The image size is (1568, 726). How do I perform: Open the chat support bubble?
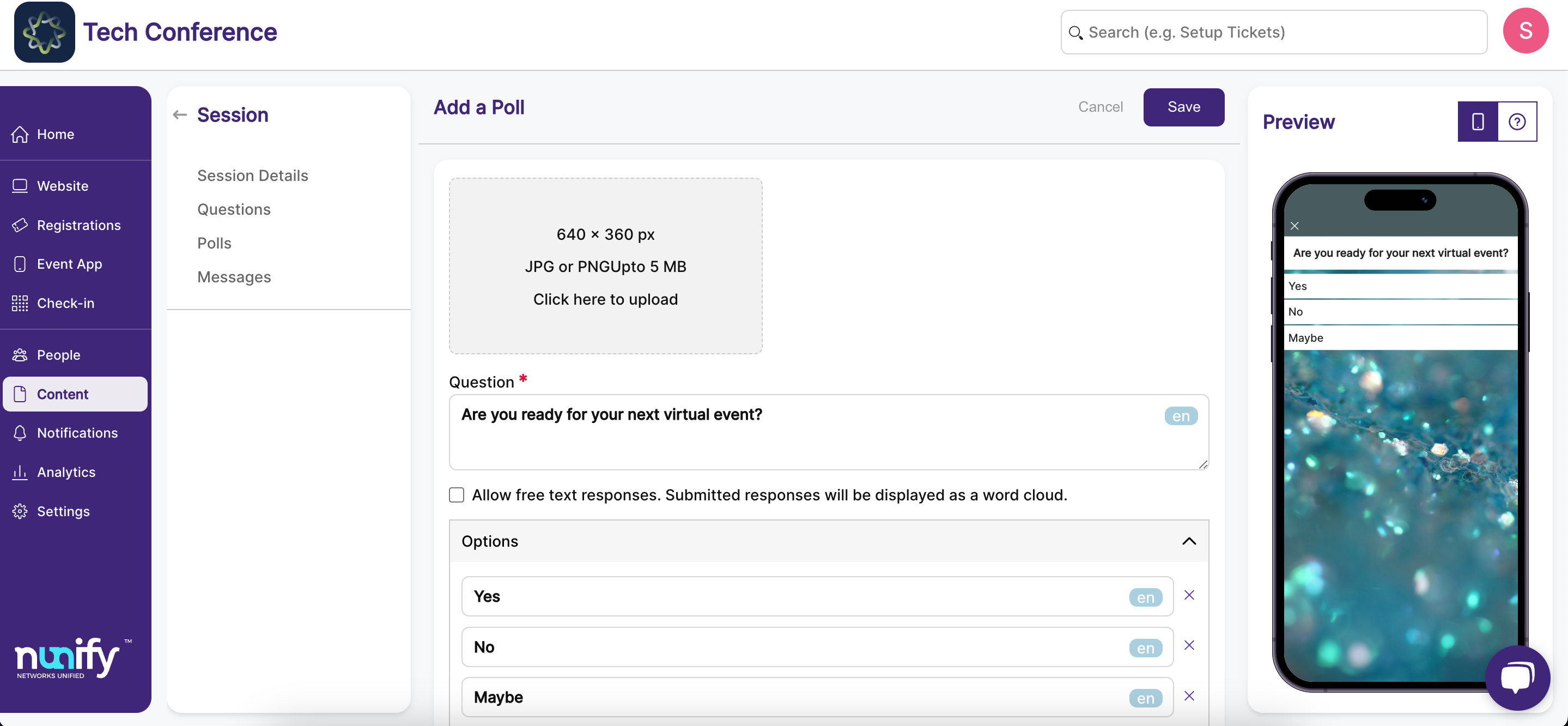point(1517,677)
